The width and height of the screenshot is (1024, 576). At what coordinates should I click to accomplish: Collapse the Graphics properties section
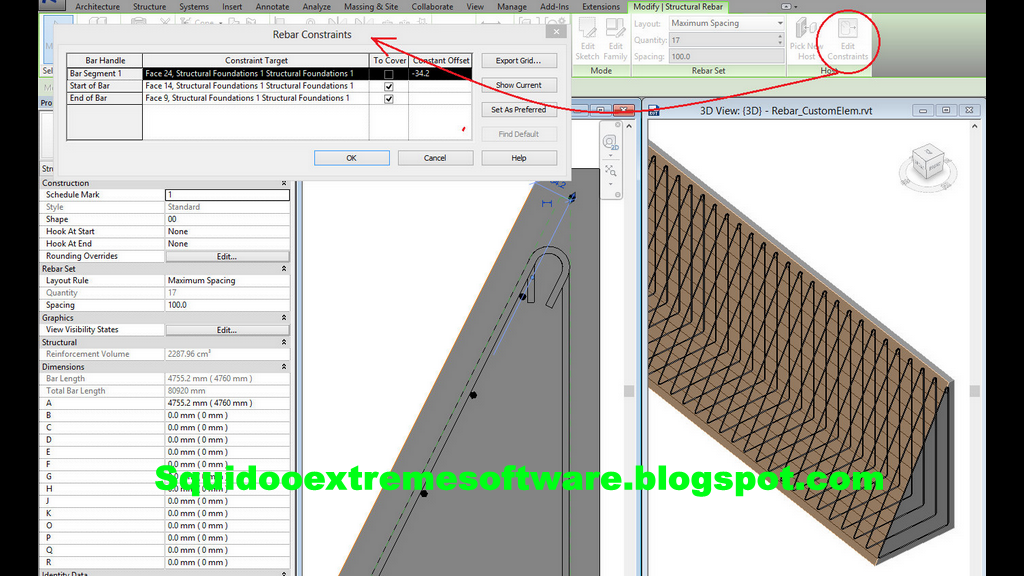(283, 317)
